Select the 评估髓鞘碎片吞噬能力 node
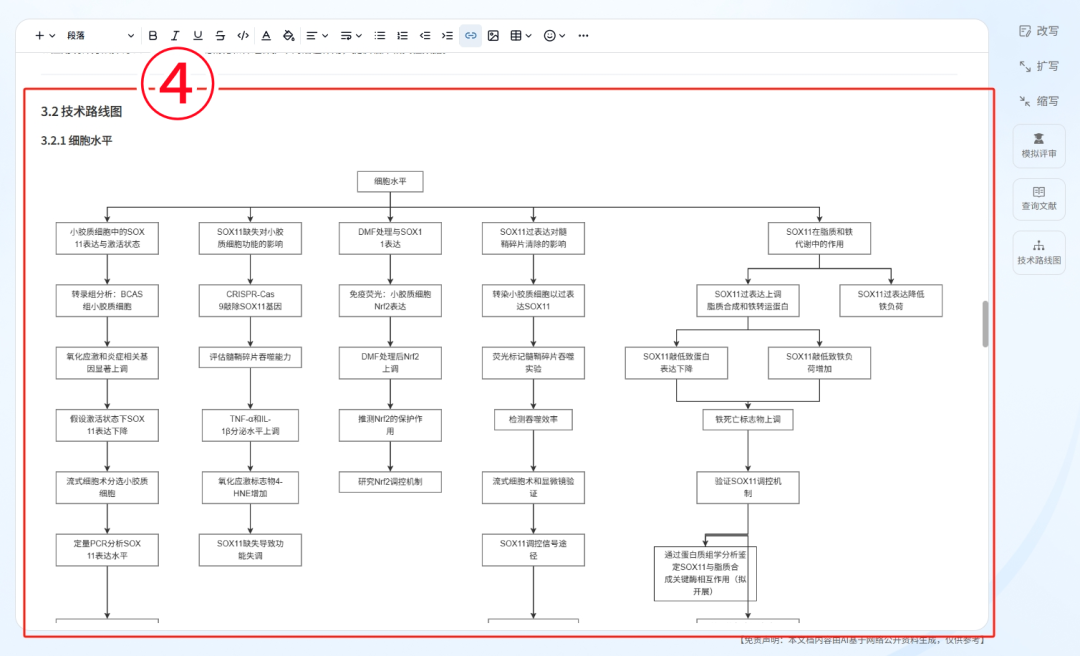 click(x=250, y=357)
